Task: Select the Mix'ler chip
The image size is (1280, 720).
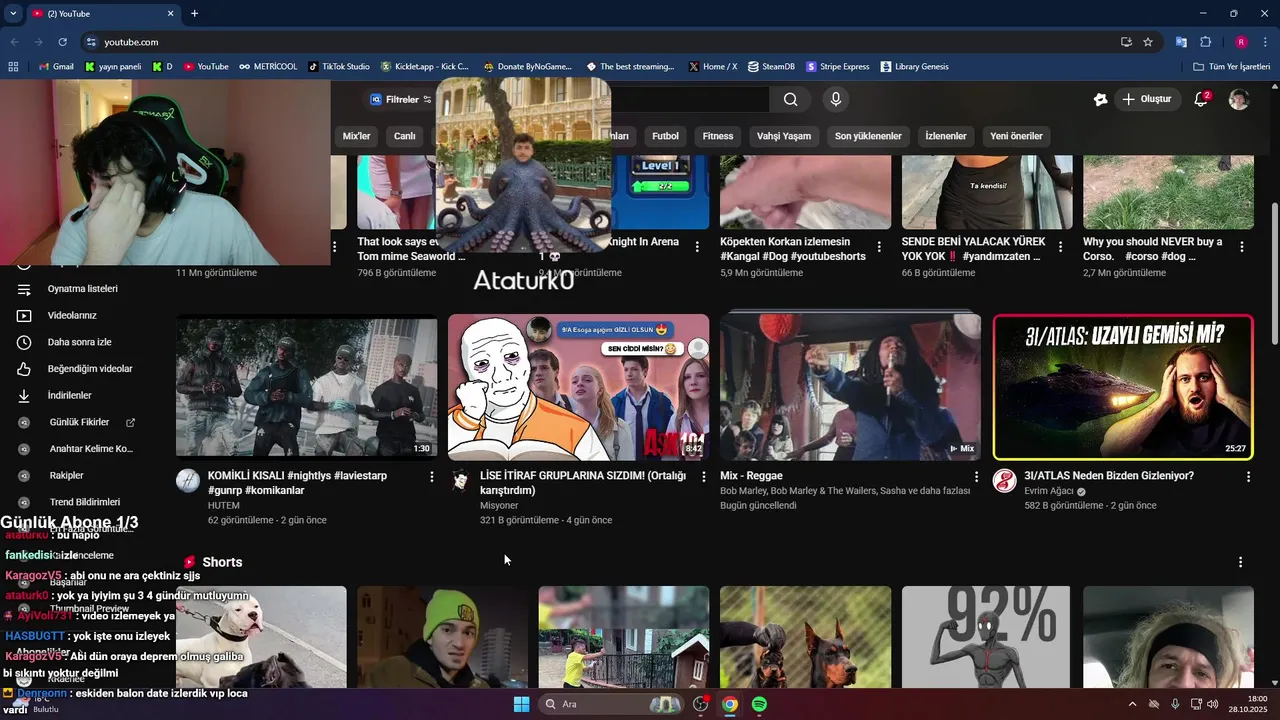Action: [x=357, y=136]
